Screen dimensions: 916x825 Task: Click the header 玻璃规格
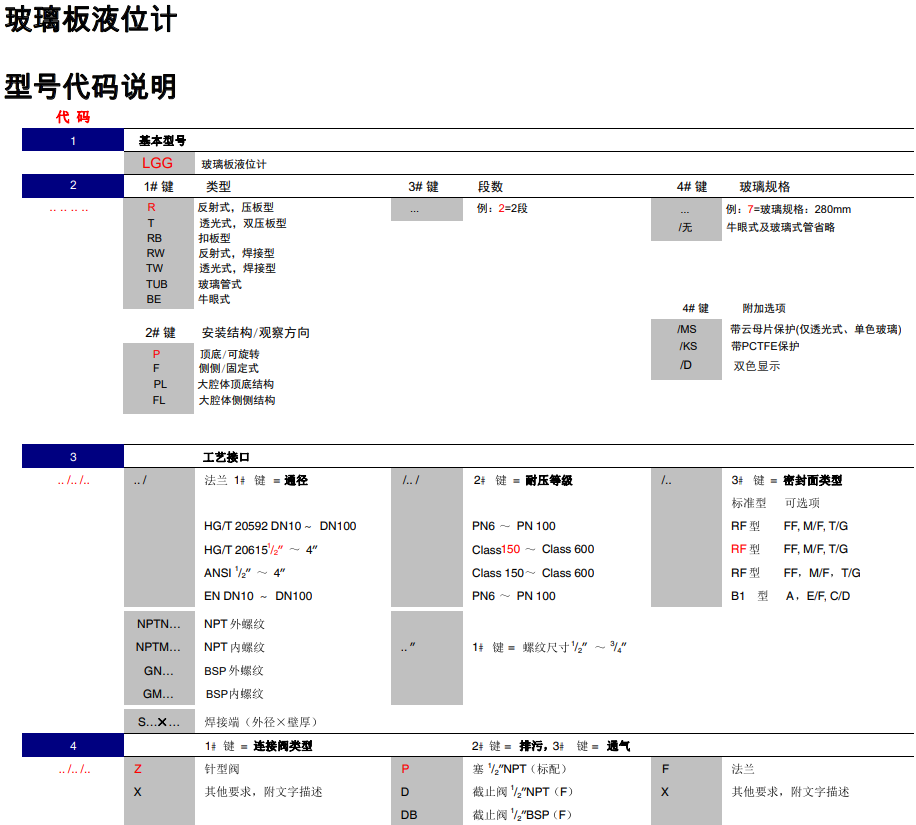pyautogui.click(x=765, y=186)
